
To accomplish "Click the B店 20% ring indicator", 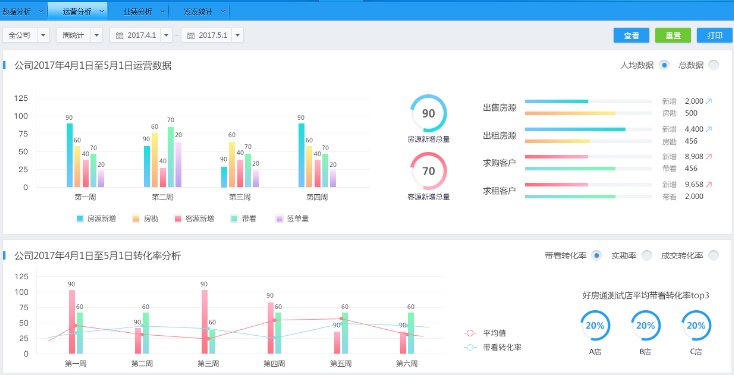I will point(646,326).
